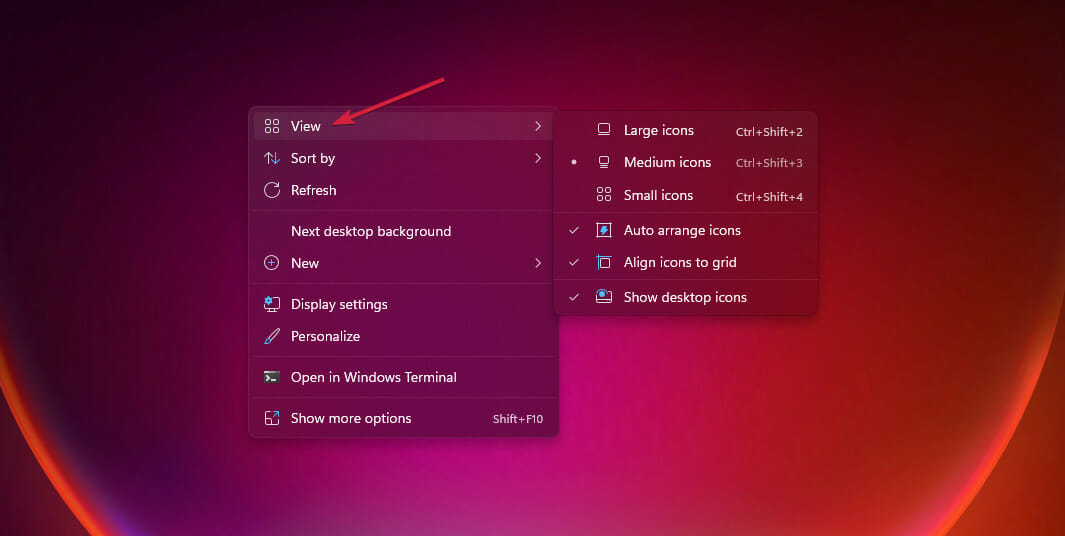Click the Small icons grid icon

(x=604, y=195)
